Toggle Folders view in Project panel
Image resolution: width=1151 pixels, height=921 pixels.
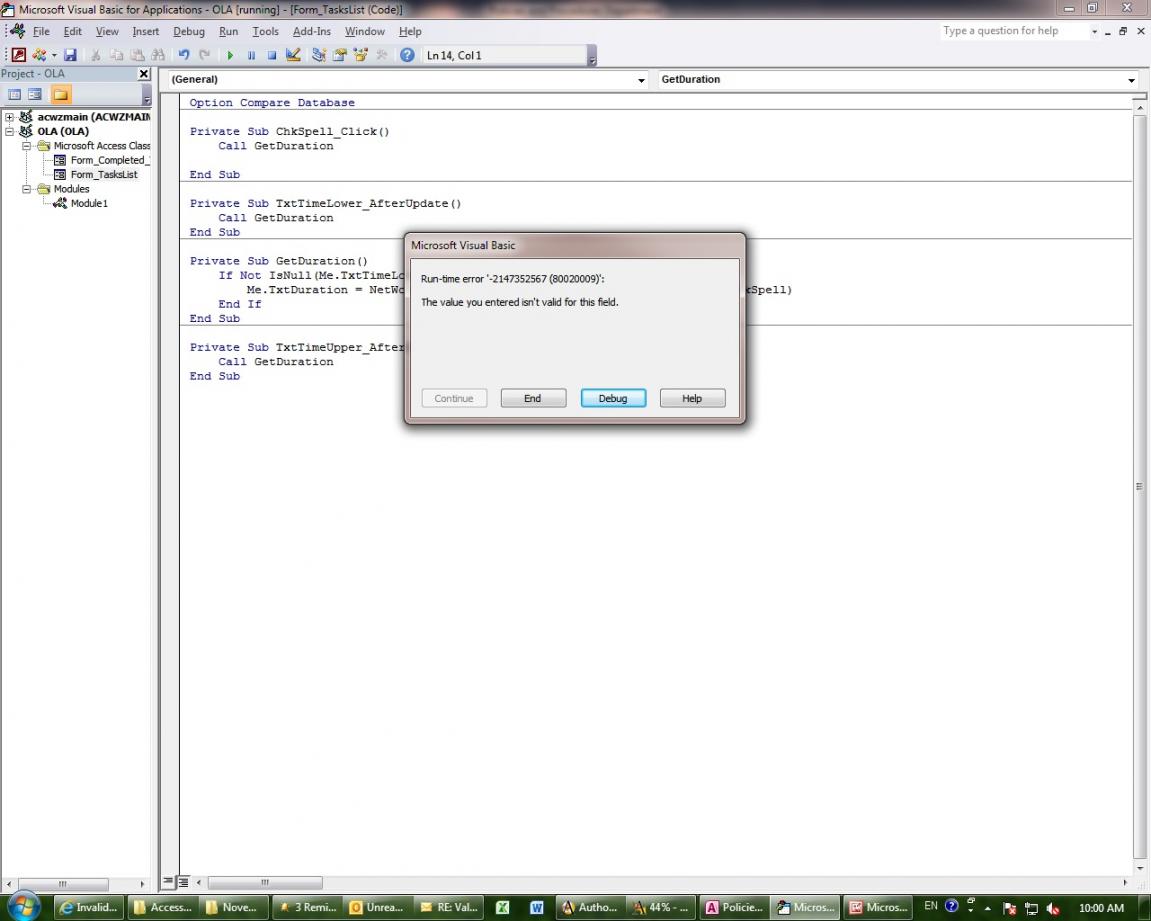tap(61, 94)
